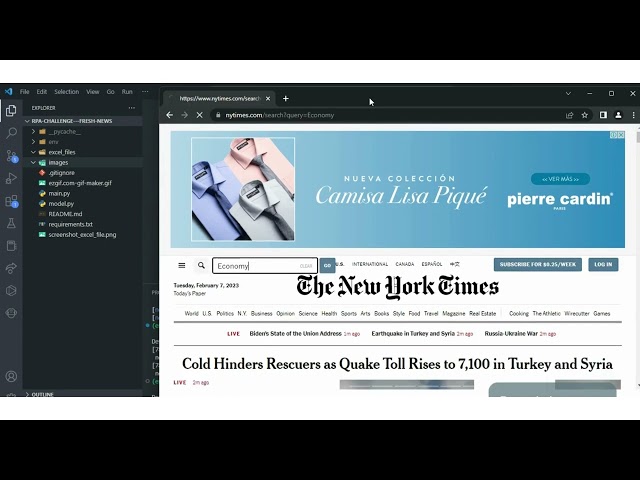The height and width of the screenshot is (480, 640).
Task: Open Chrome side panel icon
Action: pyautogui.click(x=603, y=115)
